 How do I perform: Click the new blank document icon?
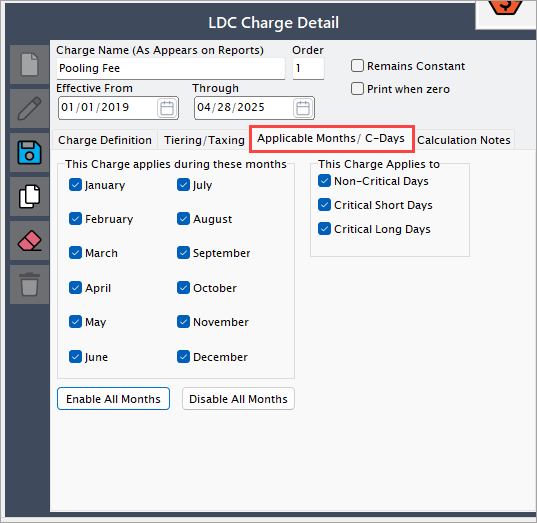pyautogui.click(x=29, y=64)
